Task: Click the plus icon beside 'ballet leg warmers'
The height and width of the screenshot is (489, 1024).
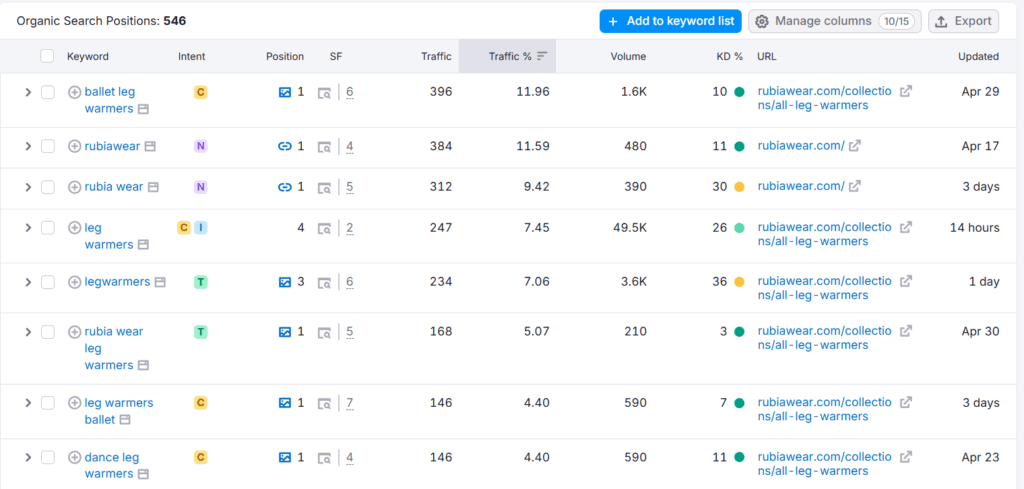Action: pos(74,92)
